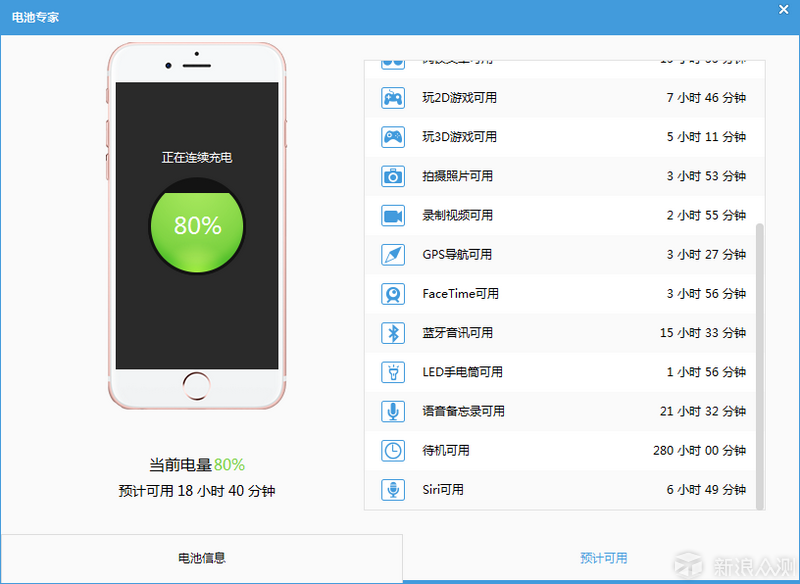Click the 当前电量 80% text
This screenshot has width=800, height=584.
tap(197, 465)
